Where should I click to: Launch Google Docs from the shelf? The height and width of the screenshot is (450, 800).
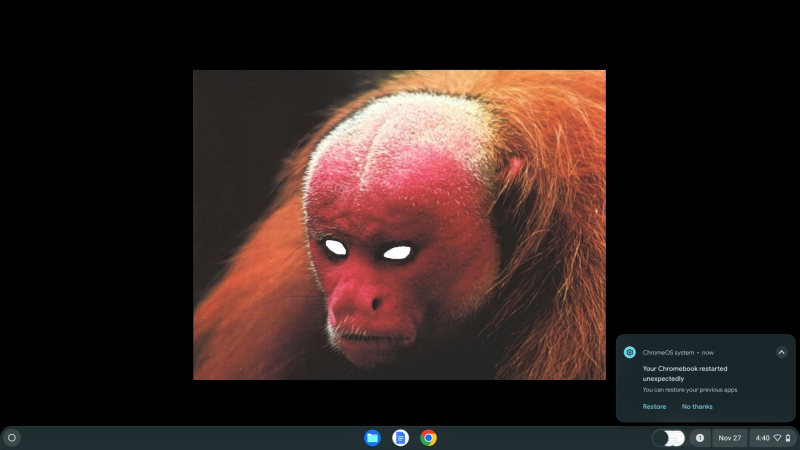coord(400,438)
